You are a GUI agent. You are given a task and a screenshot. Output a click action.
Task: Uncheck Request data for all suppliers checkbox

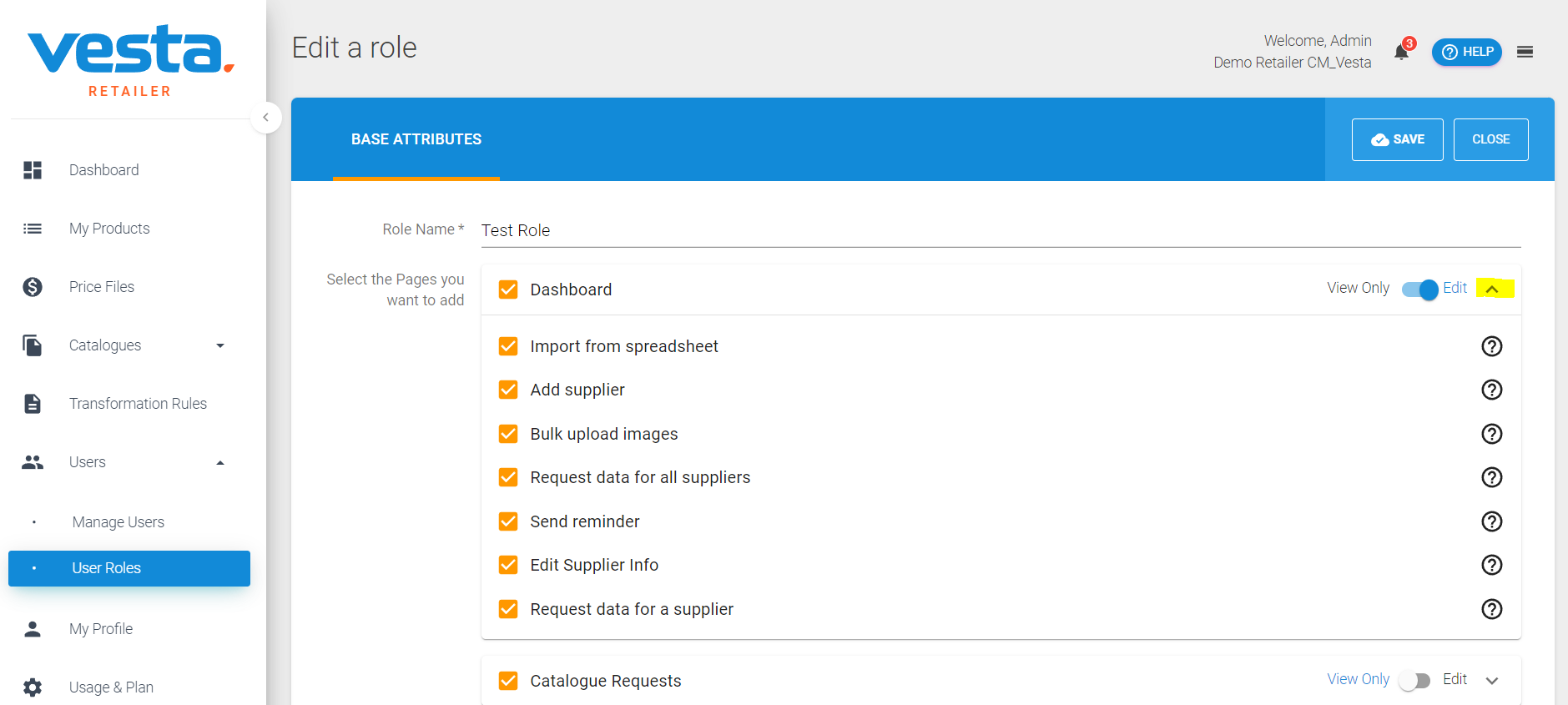[x=508, y=477]
